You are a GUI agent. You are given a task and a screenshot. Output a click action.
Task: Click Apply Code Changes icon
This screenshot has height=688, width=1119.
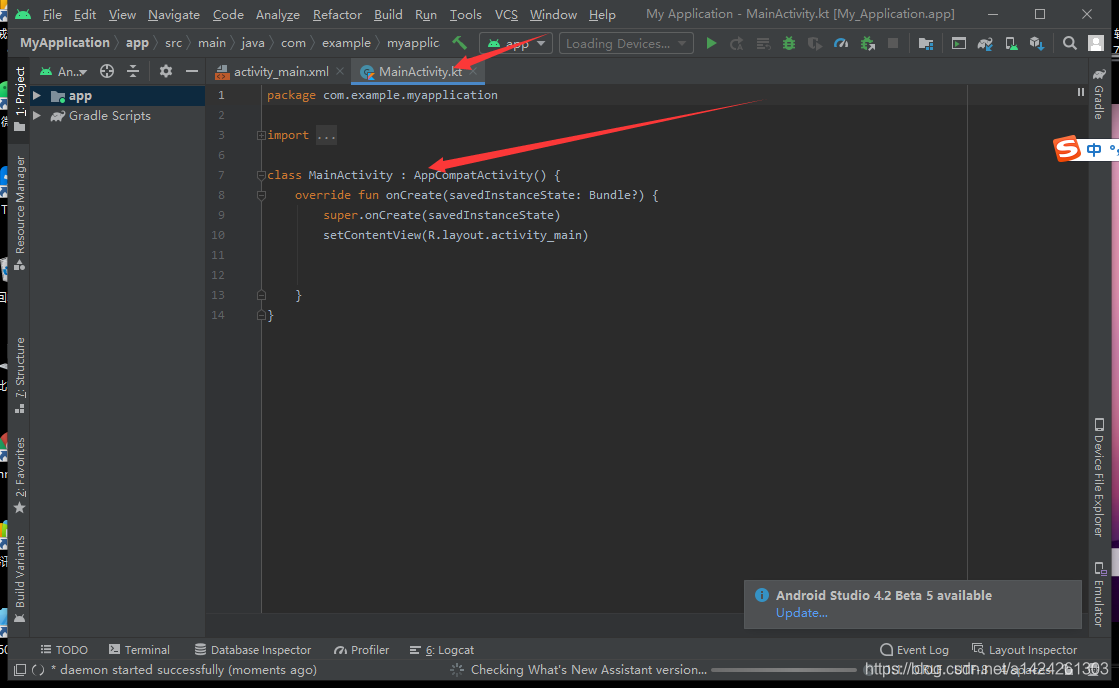point(763,44)
